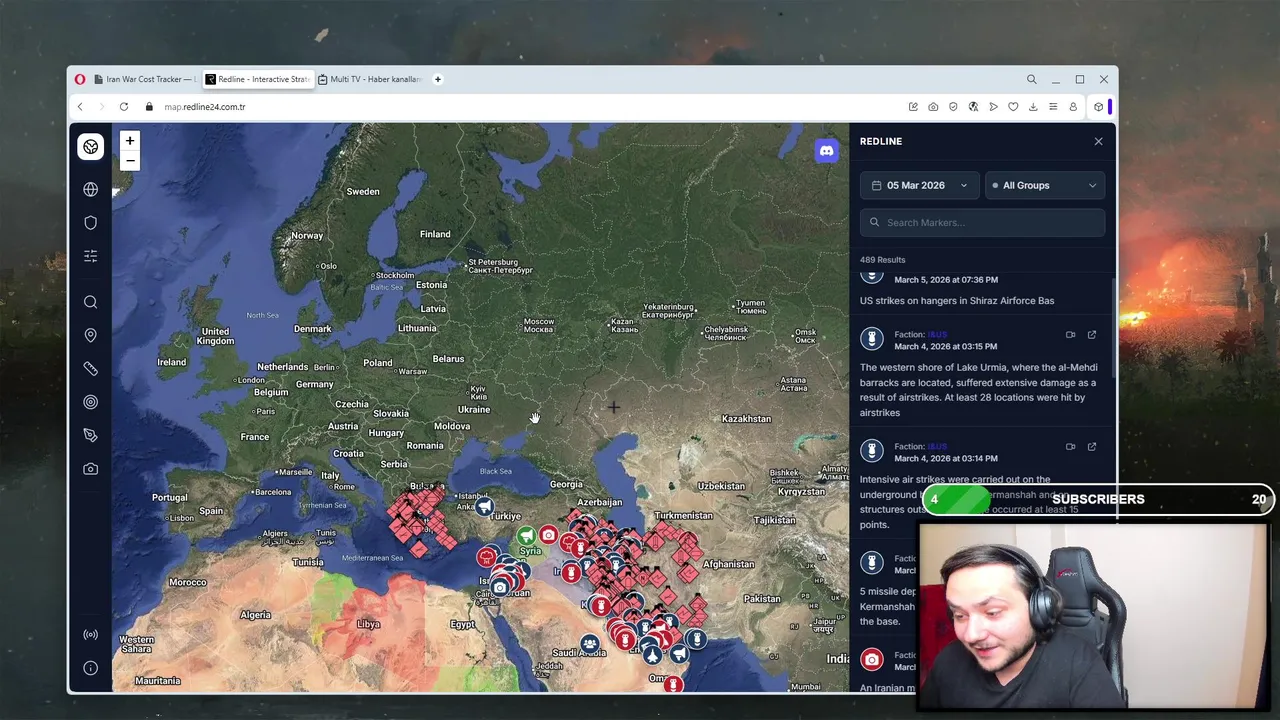The height and width of the screenshot is (720, 1280).
Task: Click the Redline logo in the sidebar
Action: pos(90,147)
